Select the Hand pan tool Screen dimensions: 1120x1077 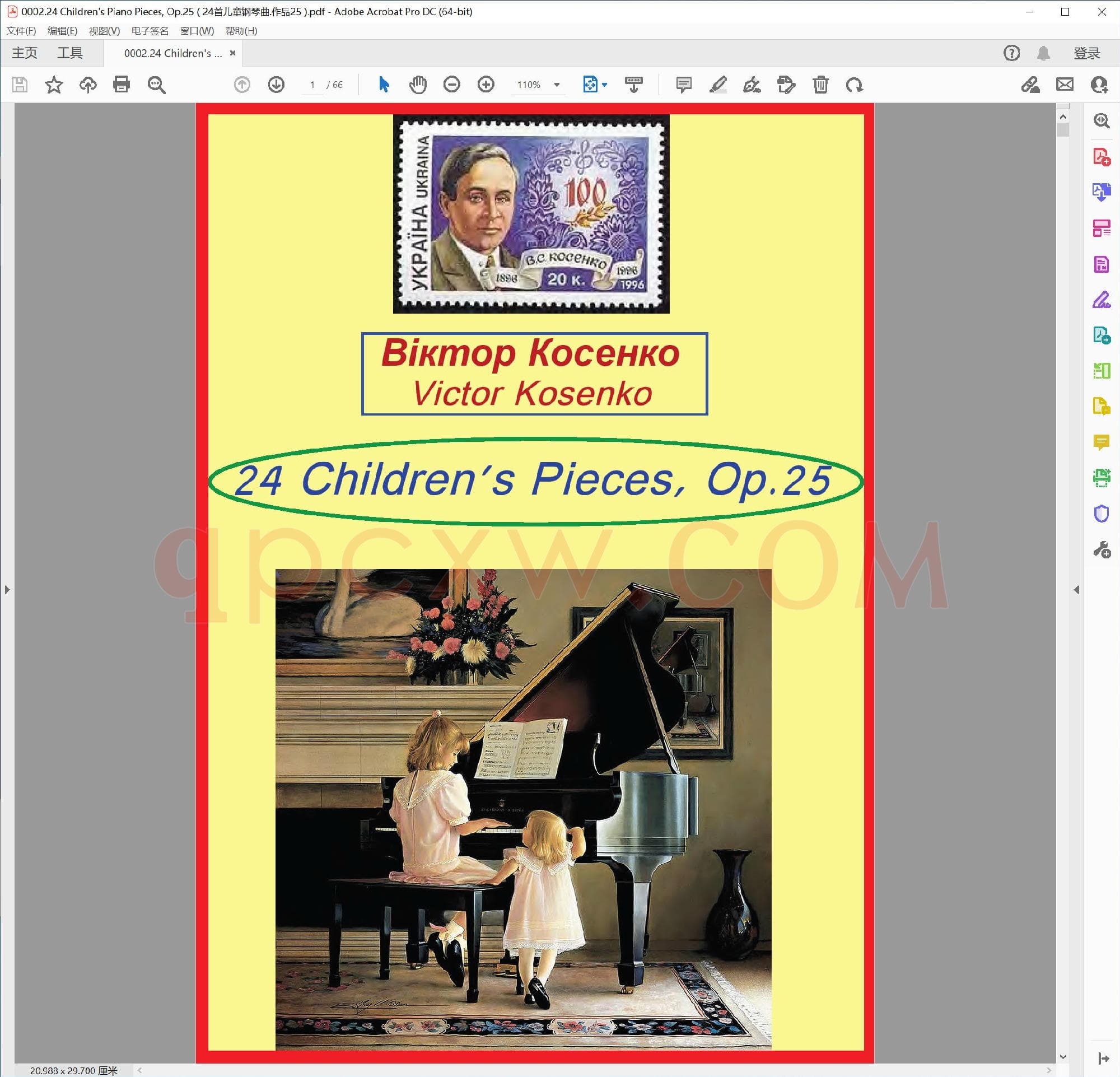click(418, 85)
